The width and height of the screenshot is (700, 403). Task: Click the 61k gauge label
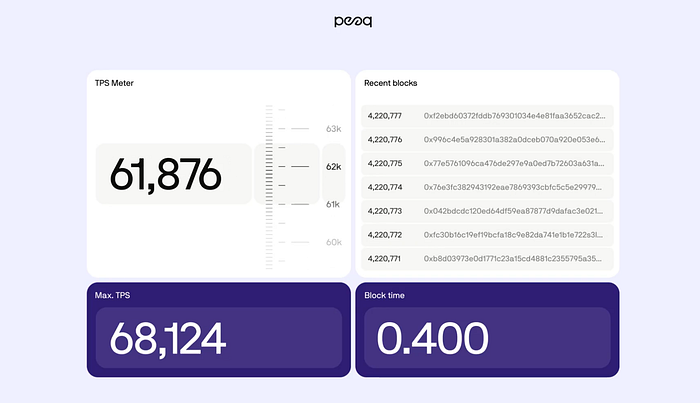(333, 204)
